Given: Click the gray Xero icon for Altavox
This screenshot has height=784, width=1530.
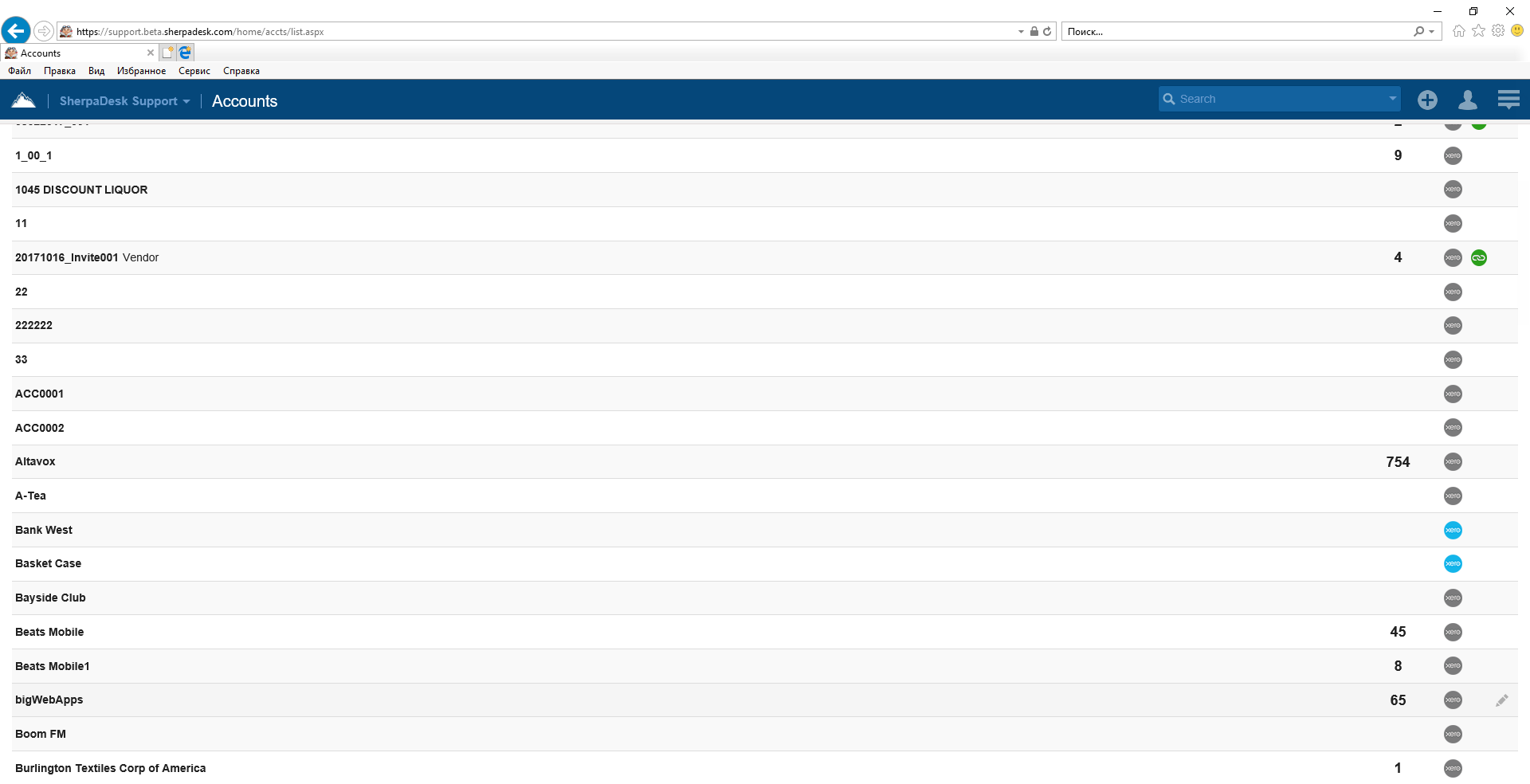Looking at the screenshot, I should click(x=1453, y=462).
